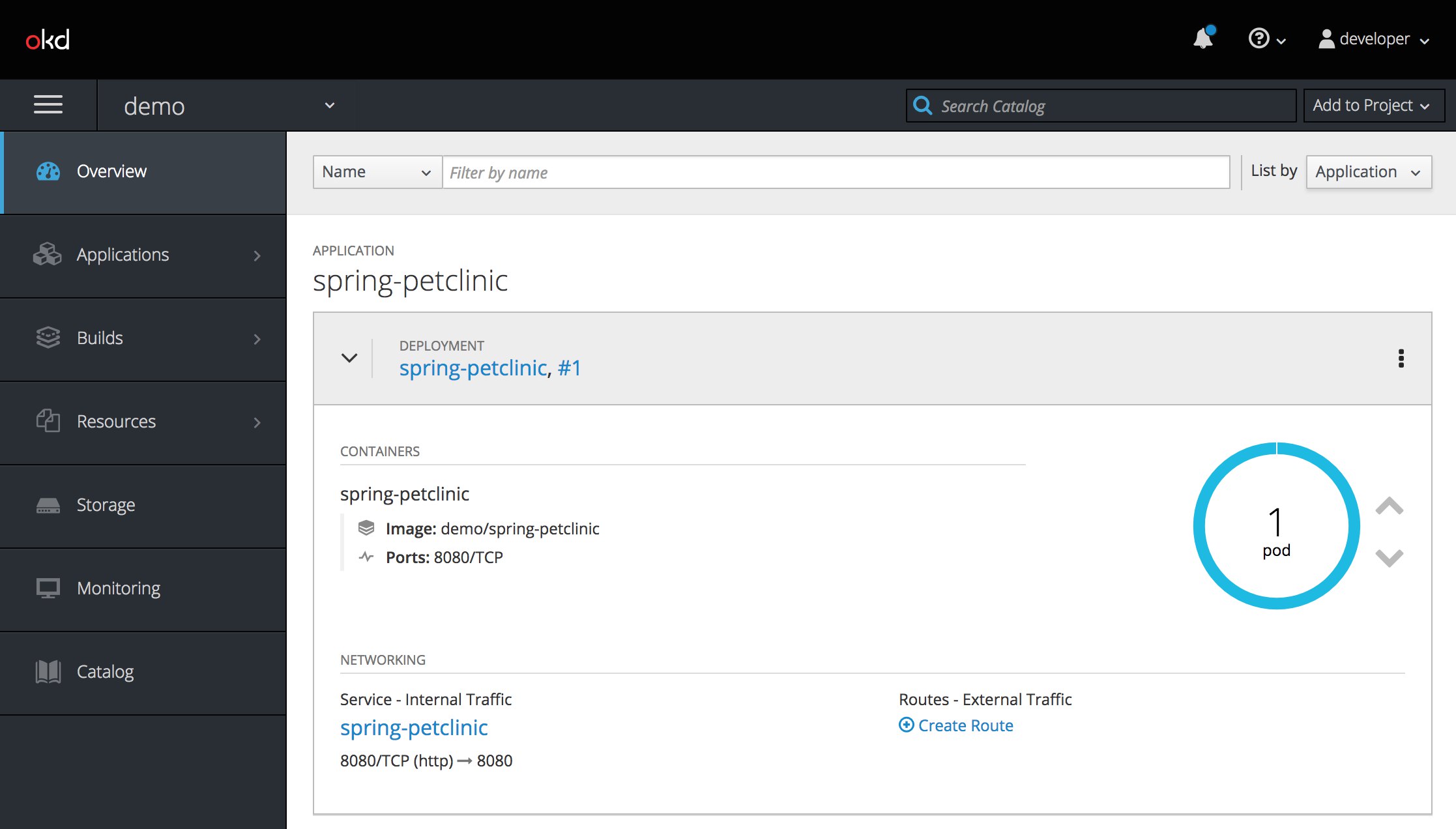Screen dimensions: 1456x829
Task: Click the image layers icon
Action: click(x=366, y=528)
